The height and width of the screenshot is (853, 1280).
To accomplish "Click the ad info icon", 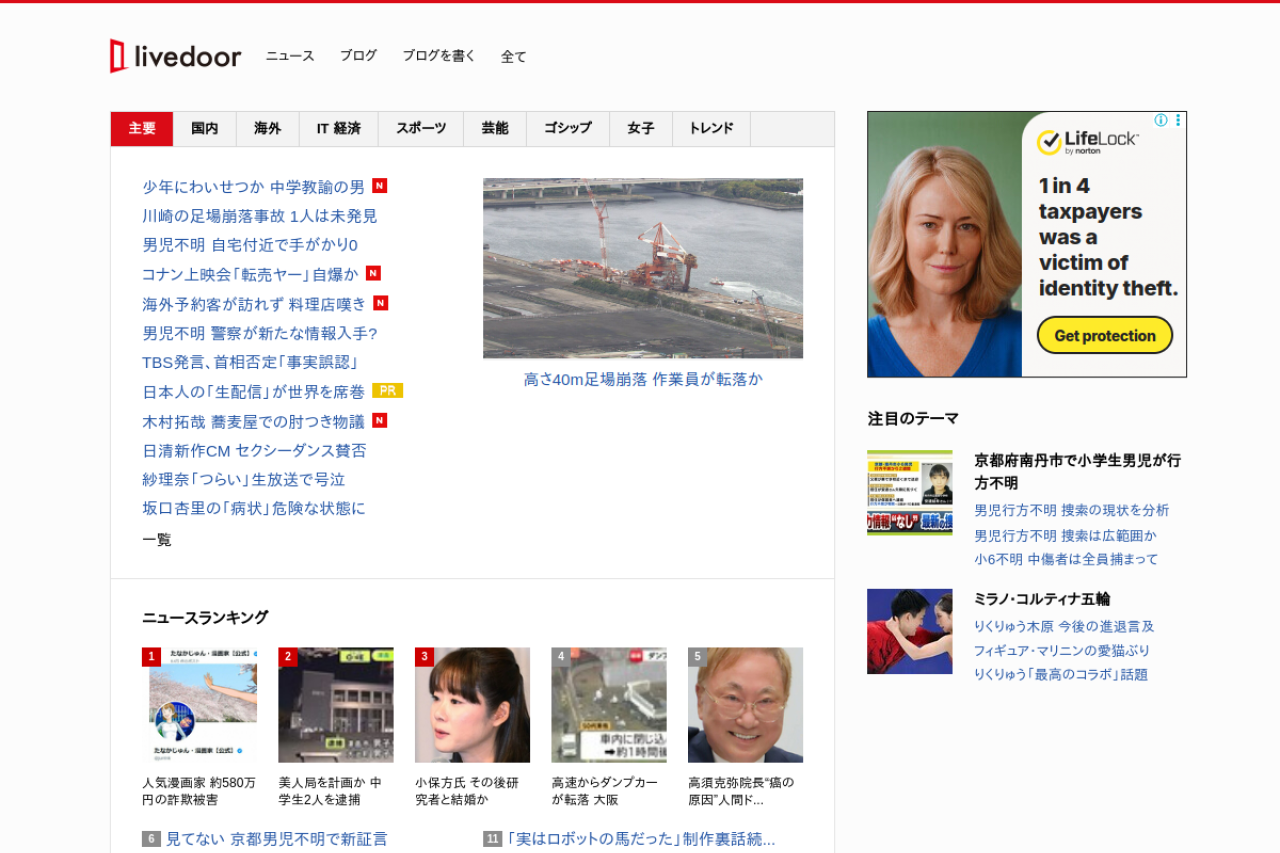I will [1161, 120].
